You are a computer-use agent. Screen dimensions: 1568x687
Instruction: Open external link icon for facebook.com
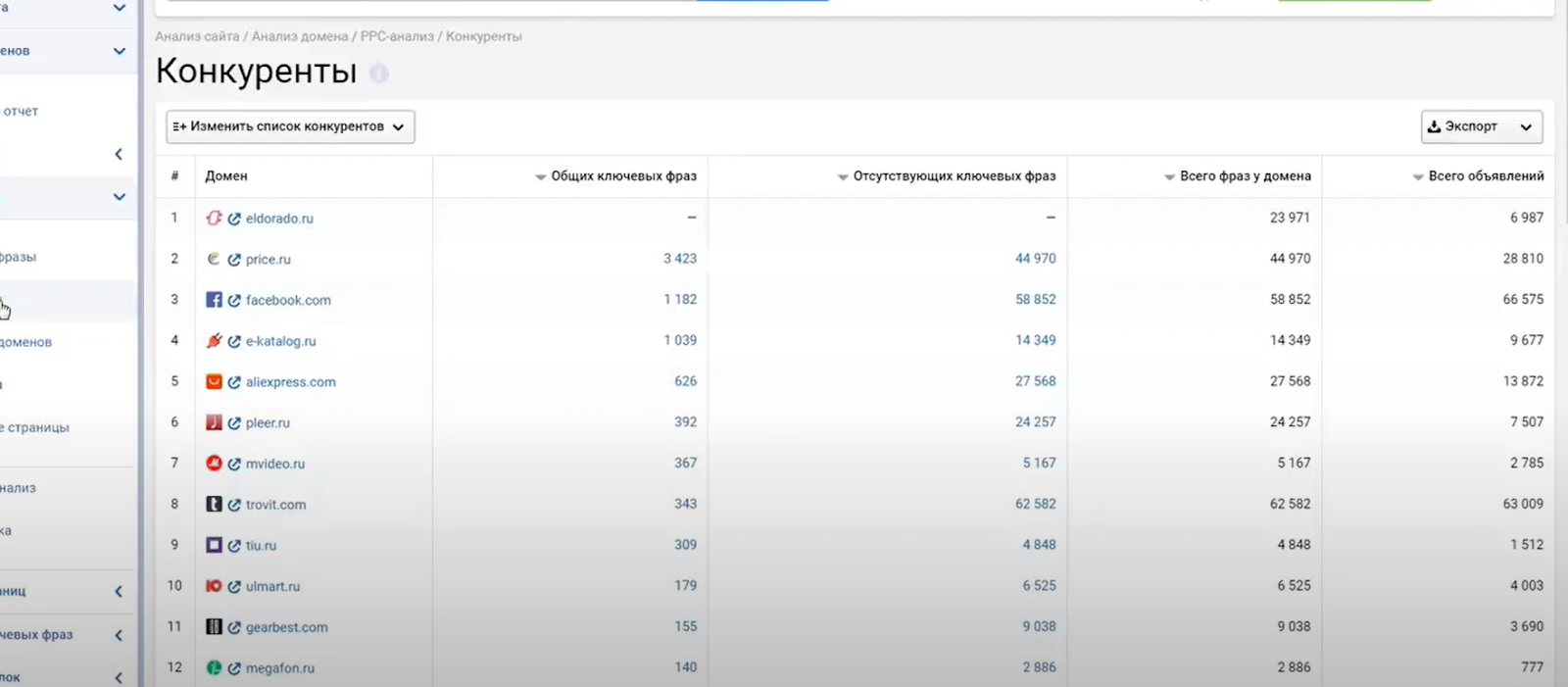point(234,301)
